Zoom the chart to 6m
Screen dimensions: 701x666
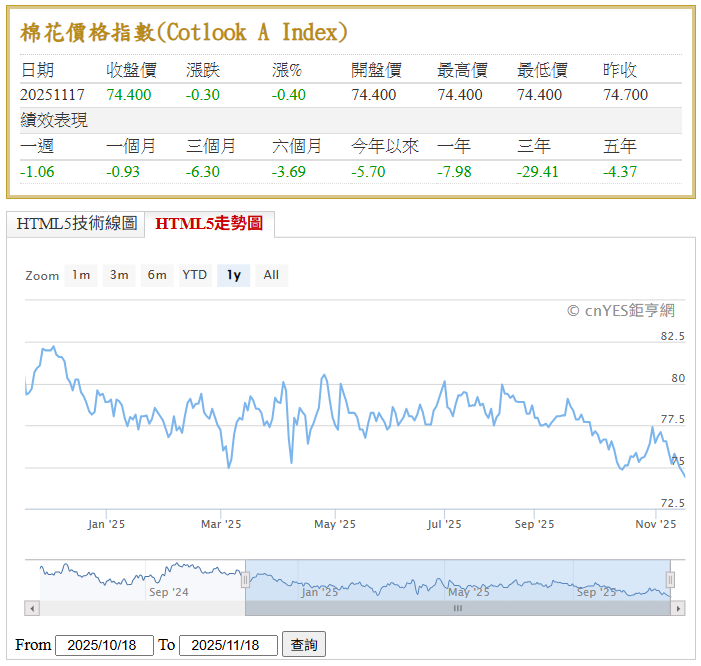pos(157,275)
